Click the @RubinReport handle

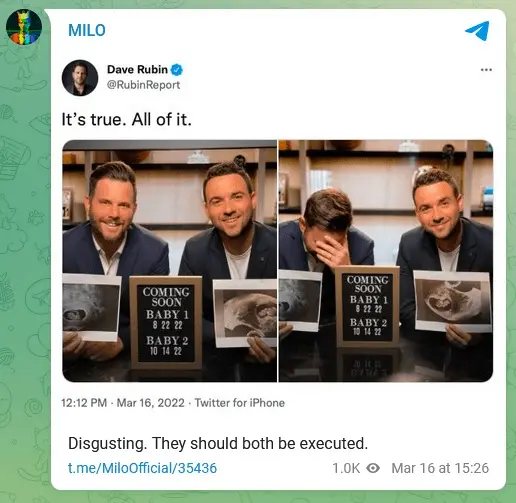pos(143,85)
